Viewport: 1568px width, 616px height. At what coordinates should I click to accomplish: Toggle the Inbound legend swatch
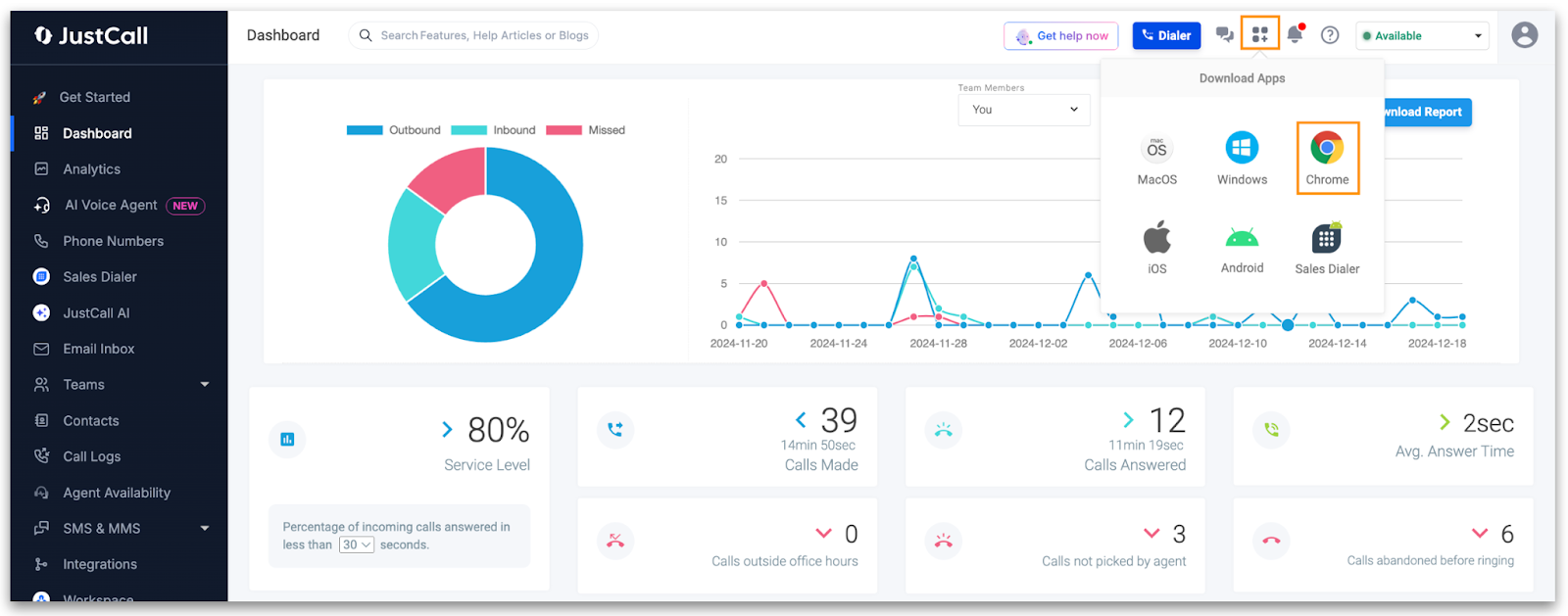468,130
